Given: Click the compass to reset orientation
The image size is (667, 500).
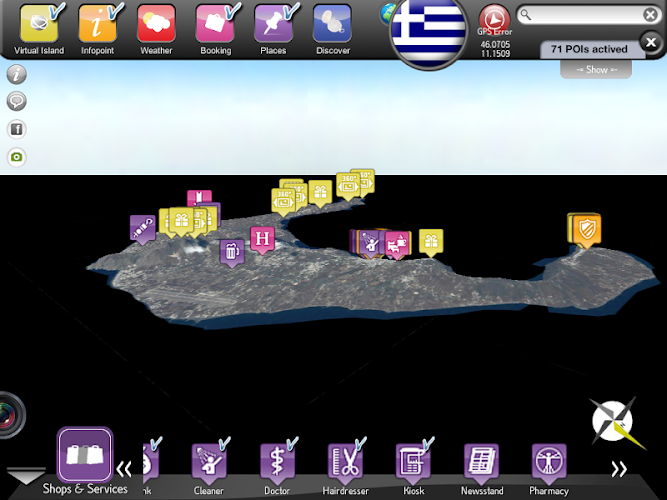Looking at the screenshot, I should [615, 423].
